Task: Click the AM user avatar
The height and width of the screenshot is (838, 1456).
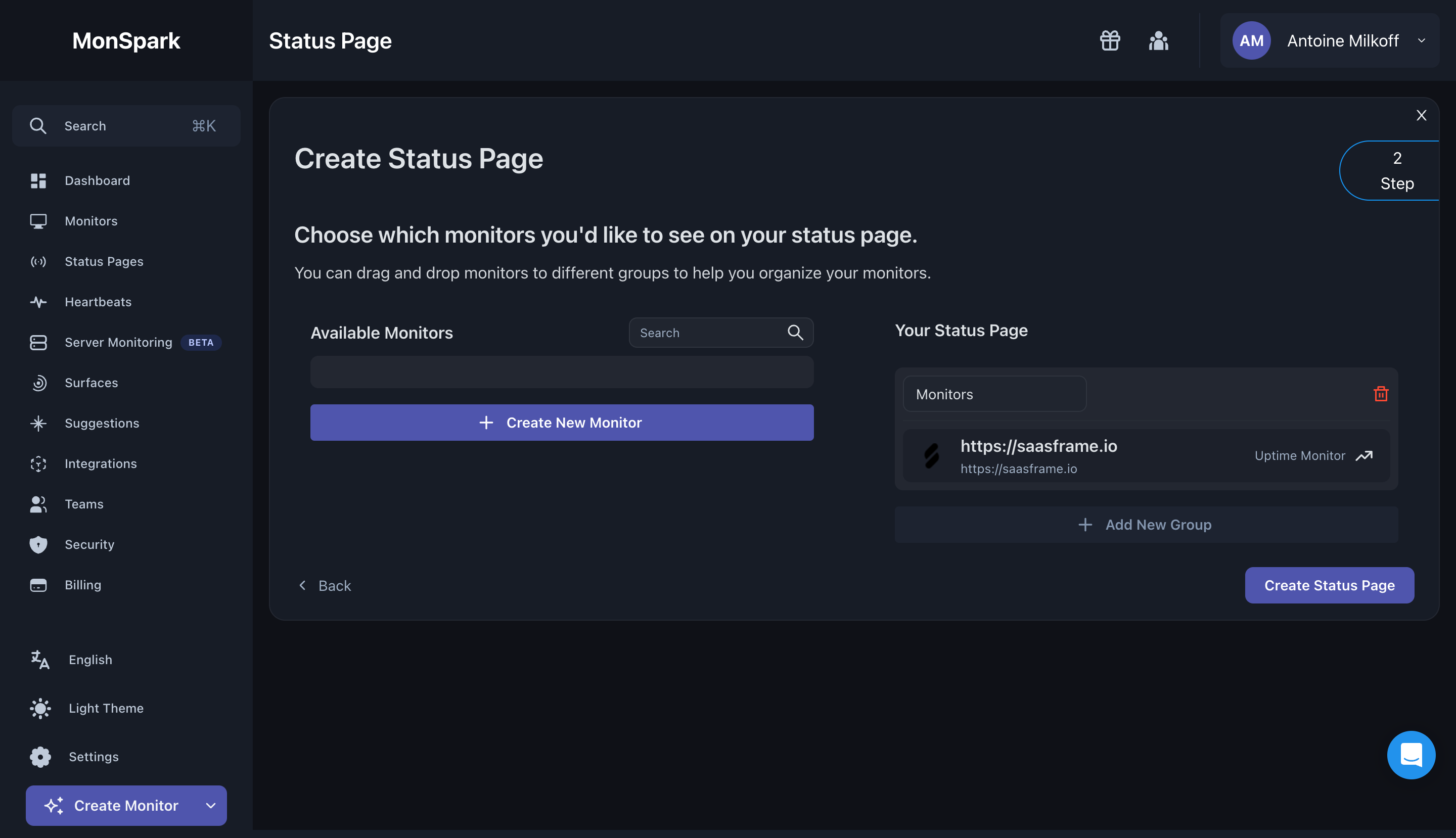Action: click(1251, 40)
